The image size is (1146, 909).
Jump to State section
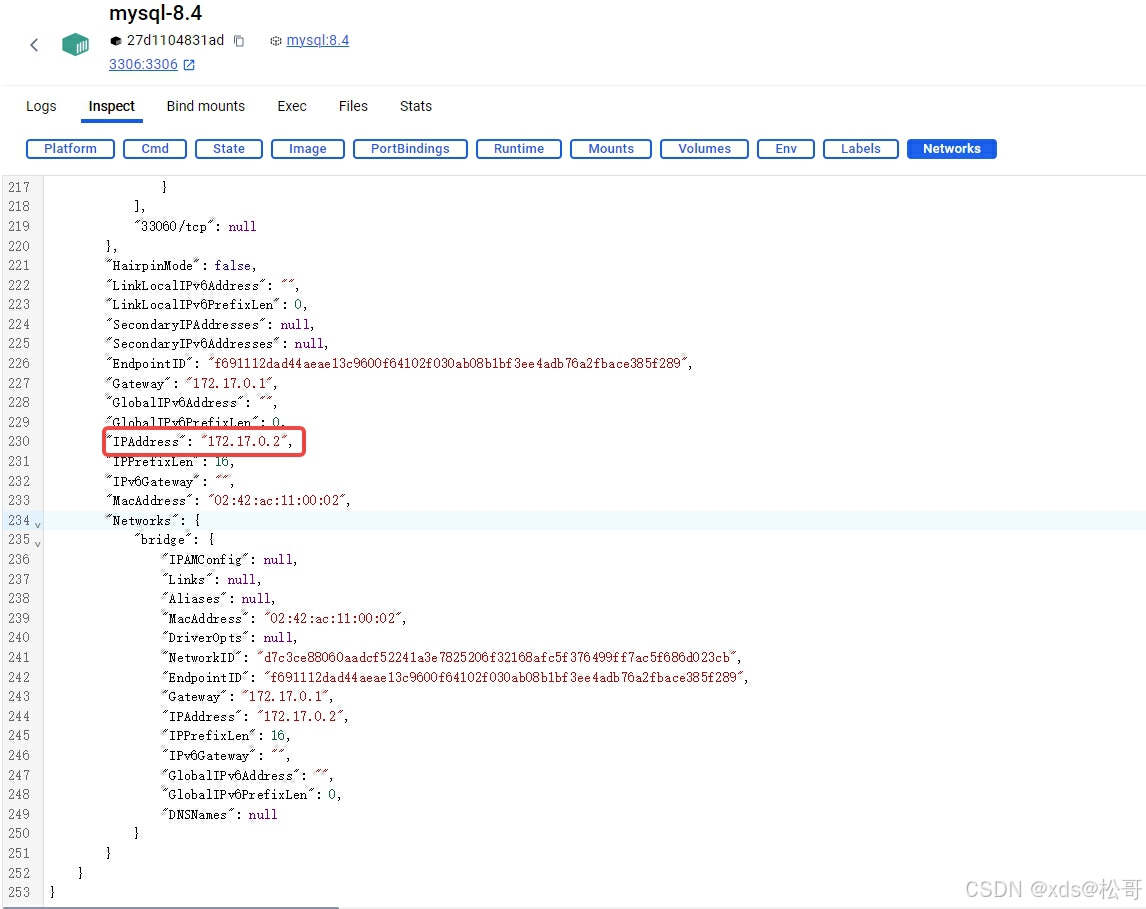229,148
